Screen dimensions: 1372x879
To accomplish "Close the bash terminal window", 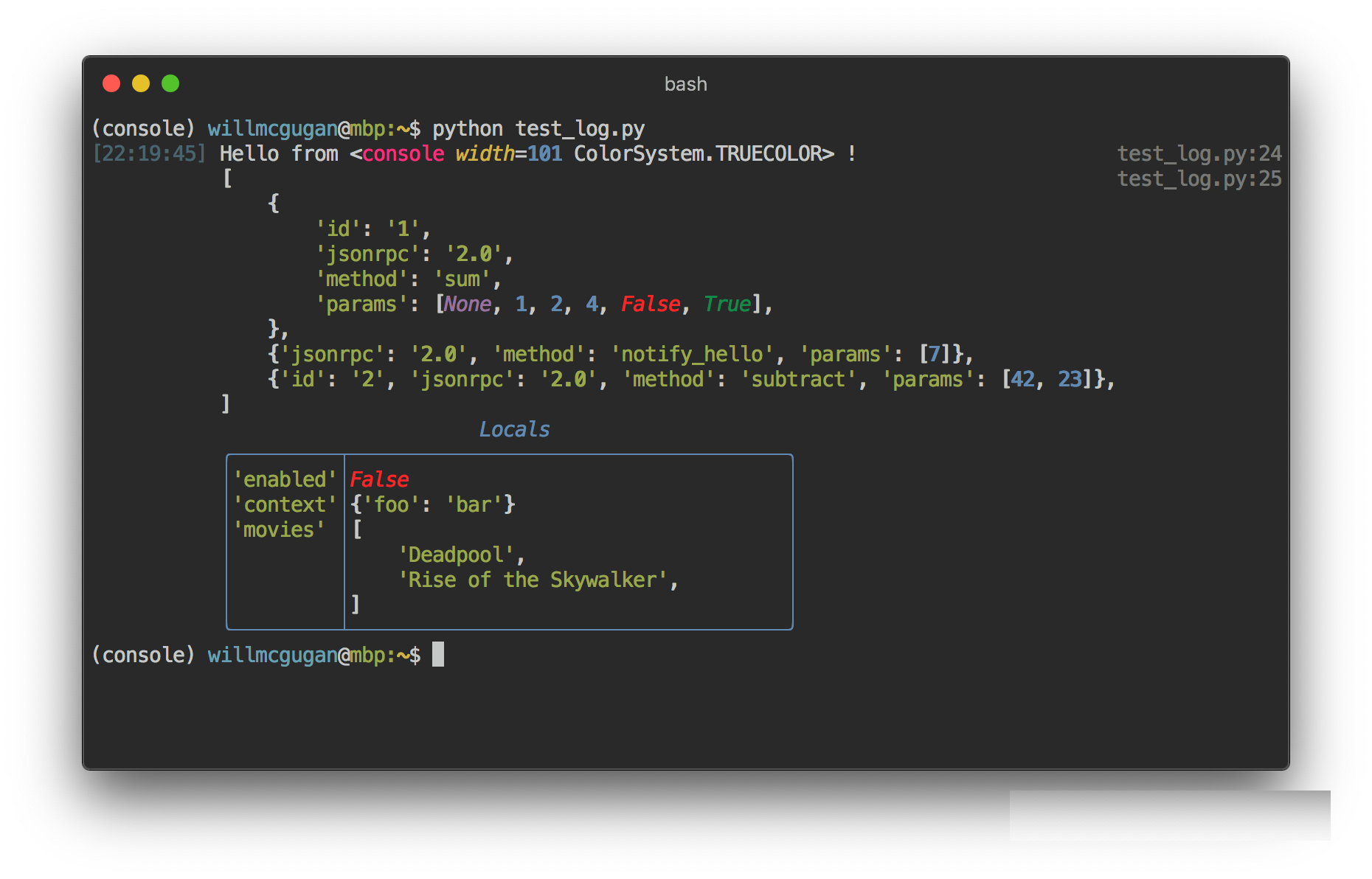I will [x=111, y=83].
